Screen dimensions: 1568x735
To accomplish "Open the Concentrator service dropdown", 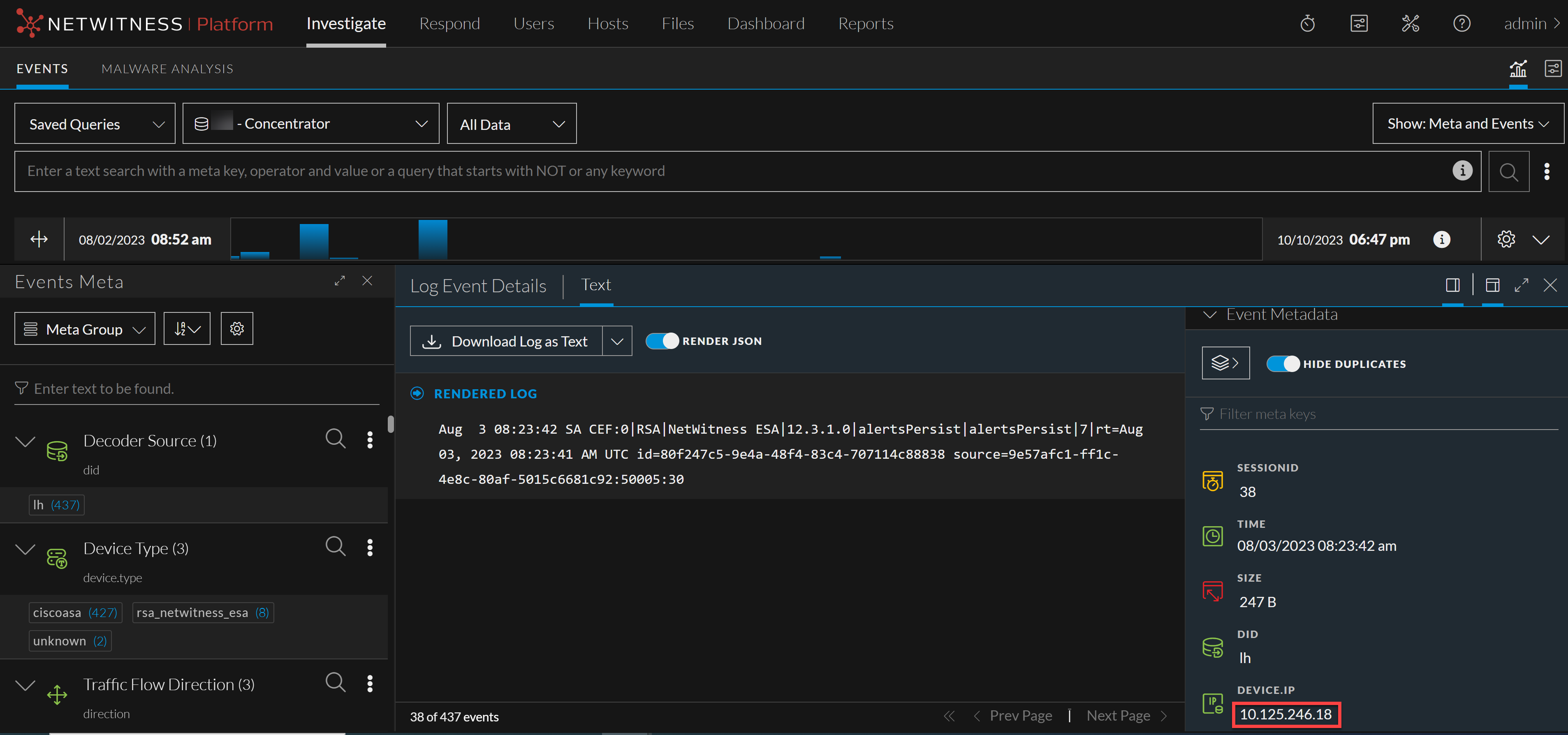I will (310, 124).
